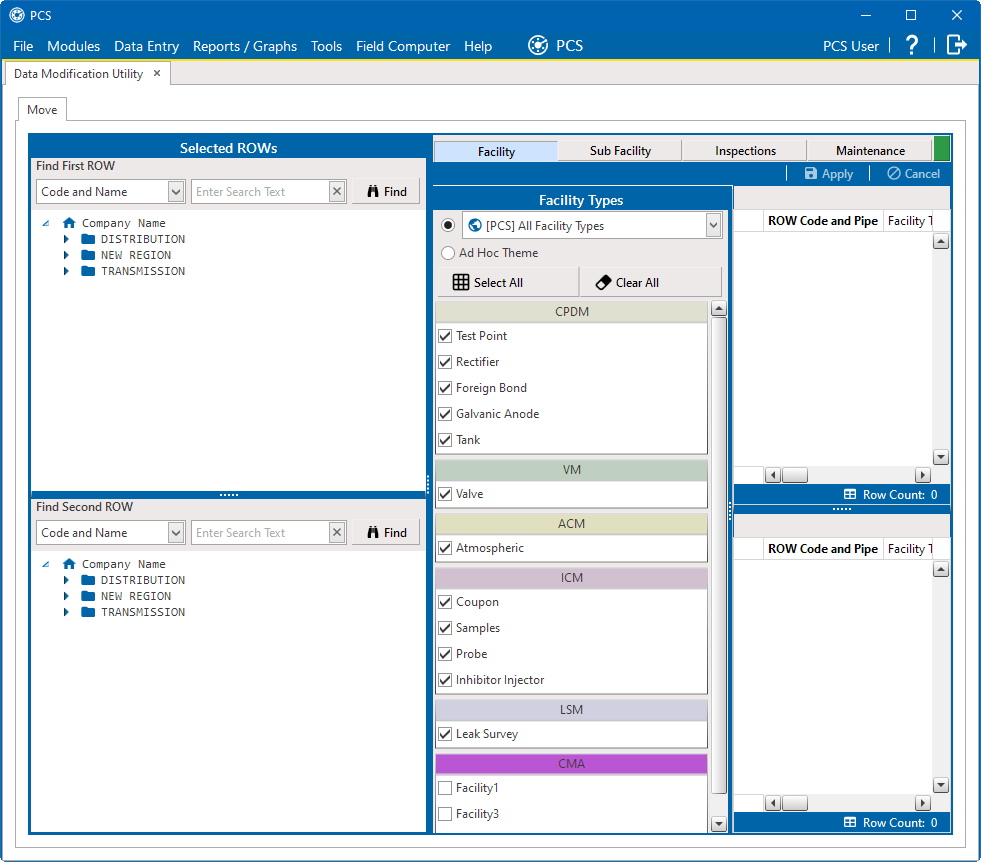The width and height of the screenshot is (981, 862).
Task: Enable the Facility1 checkbox
Action: coord(445,788)
